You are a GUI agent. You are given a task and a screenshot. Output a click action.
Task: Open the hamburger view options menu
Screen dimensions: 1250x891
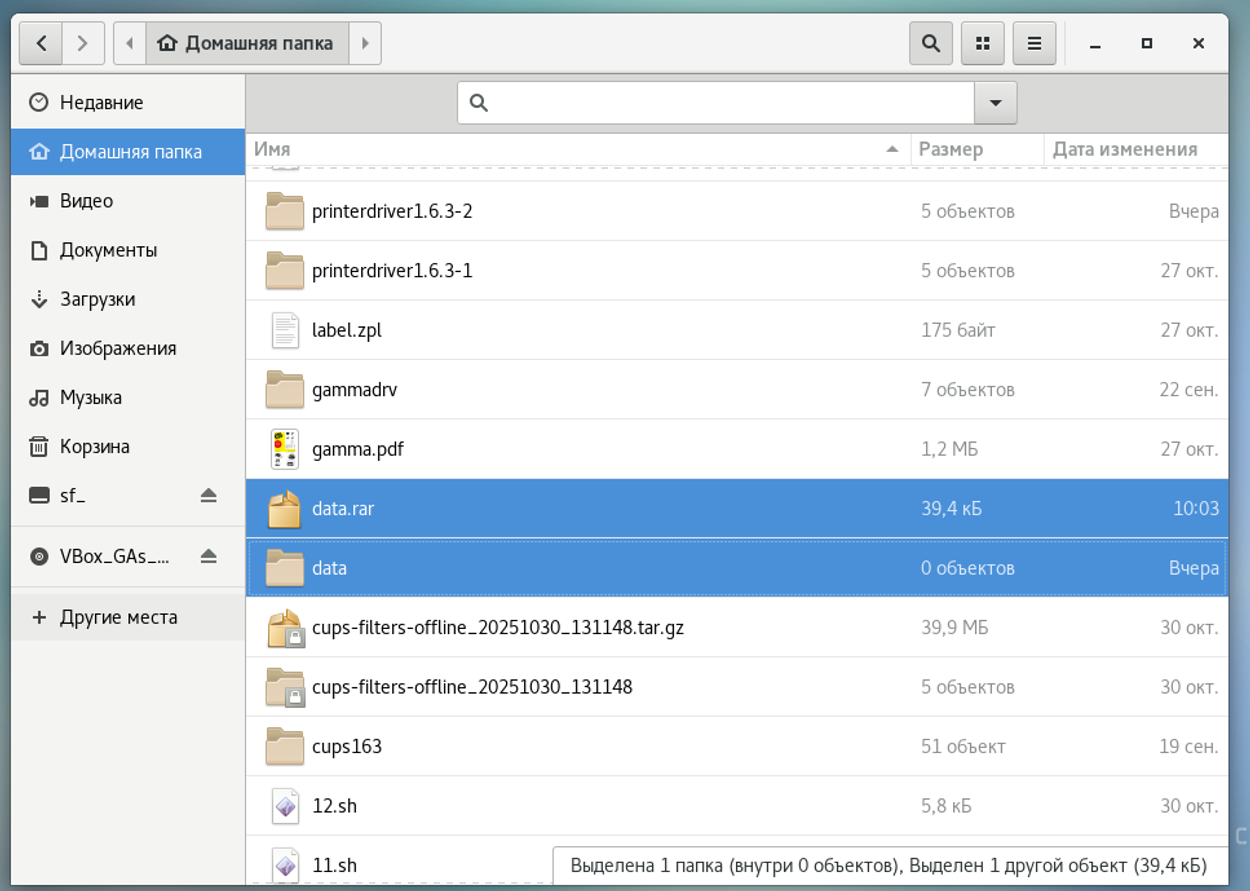click(x=1034, y=44)
